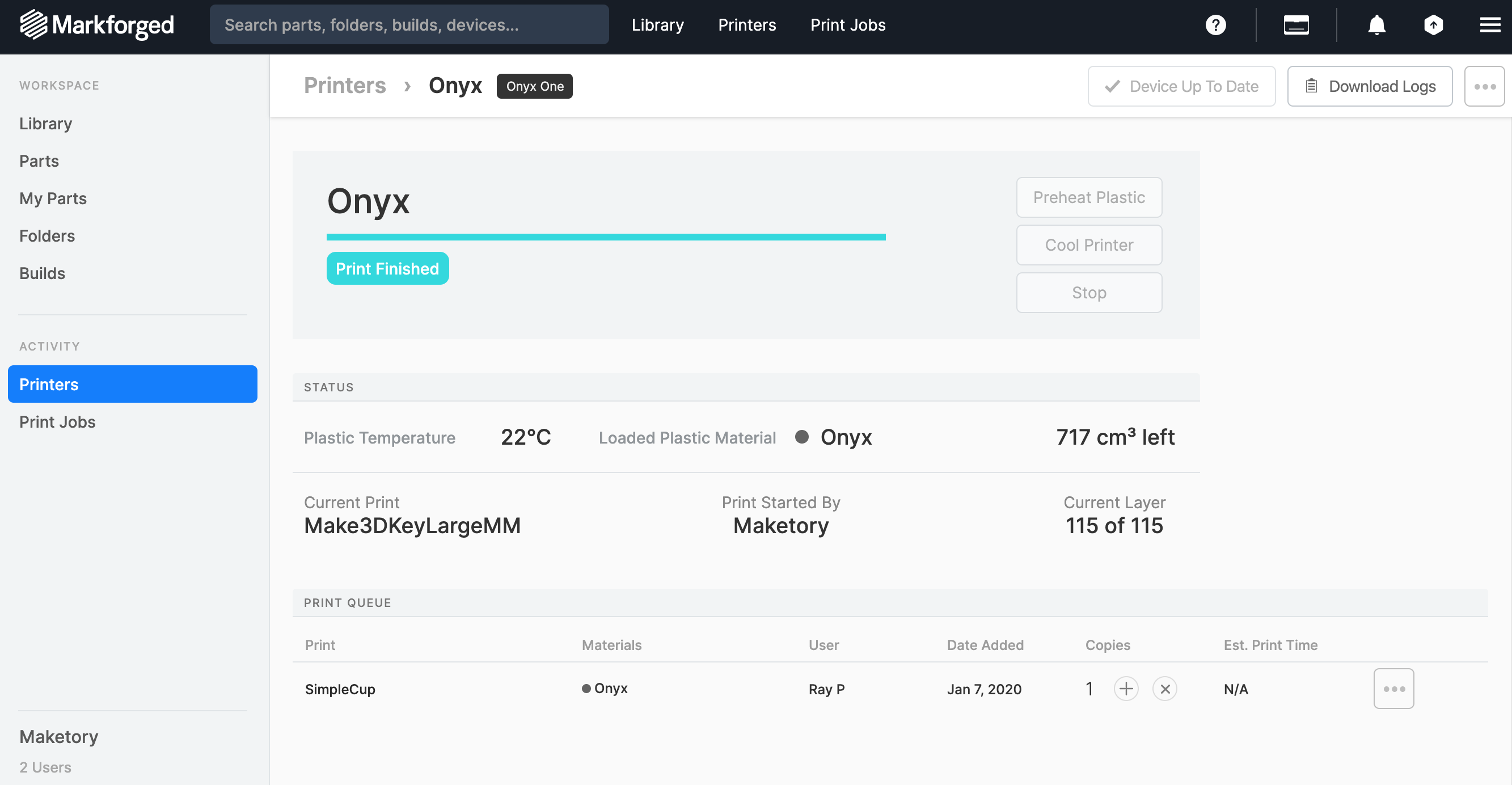Select Printers under Activity sidebar
The width and height of the screenshot is (1512, 785).
point(133,384)
